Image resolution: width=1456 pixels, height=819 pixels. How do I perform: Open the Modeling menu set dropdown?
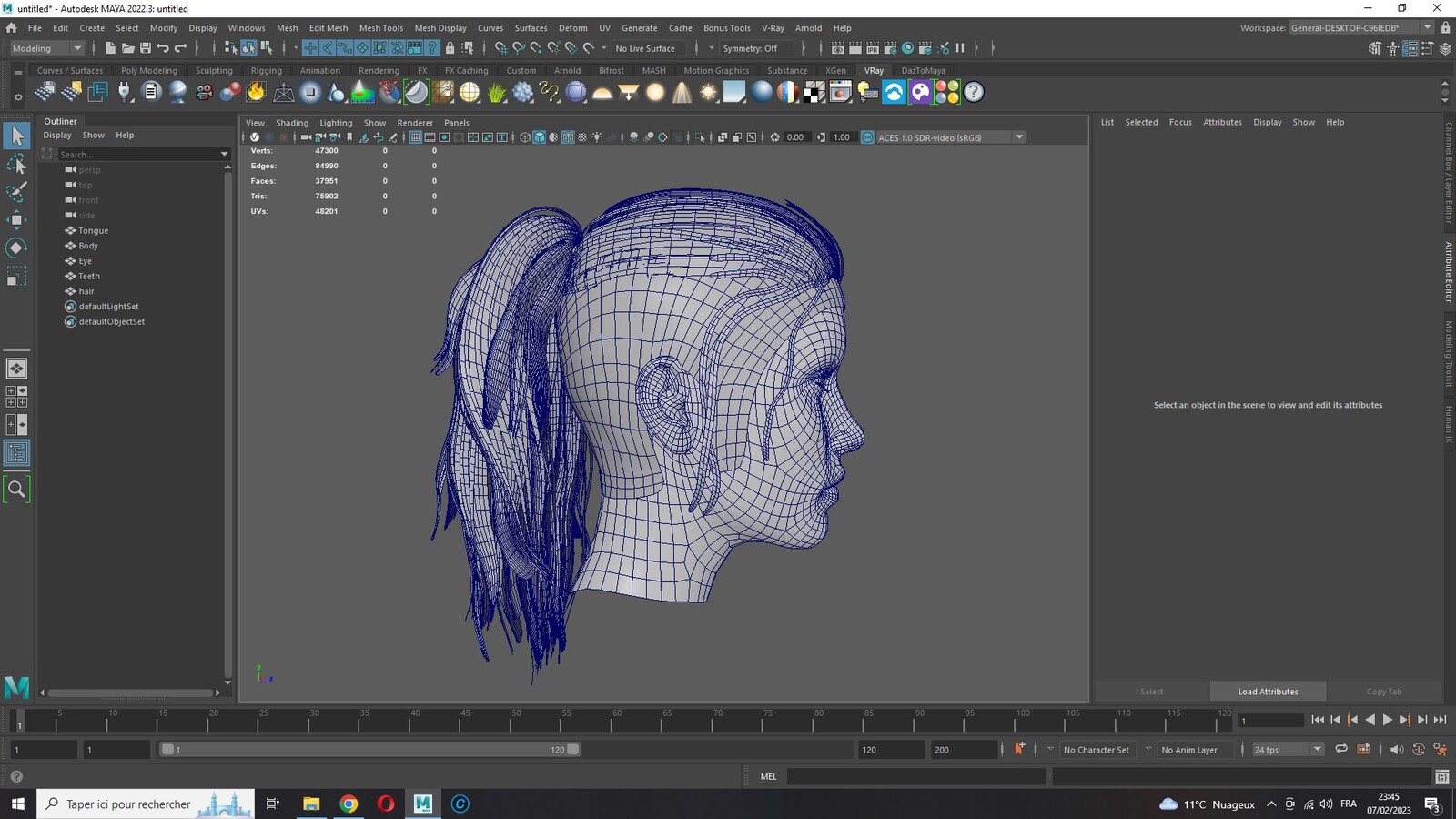pyautogui.click(x=46, y=48)
